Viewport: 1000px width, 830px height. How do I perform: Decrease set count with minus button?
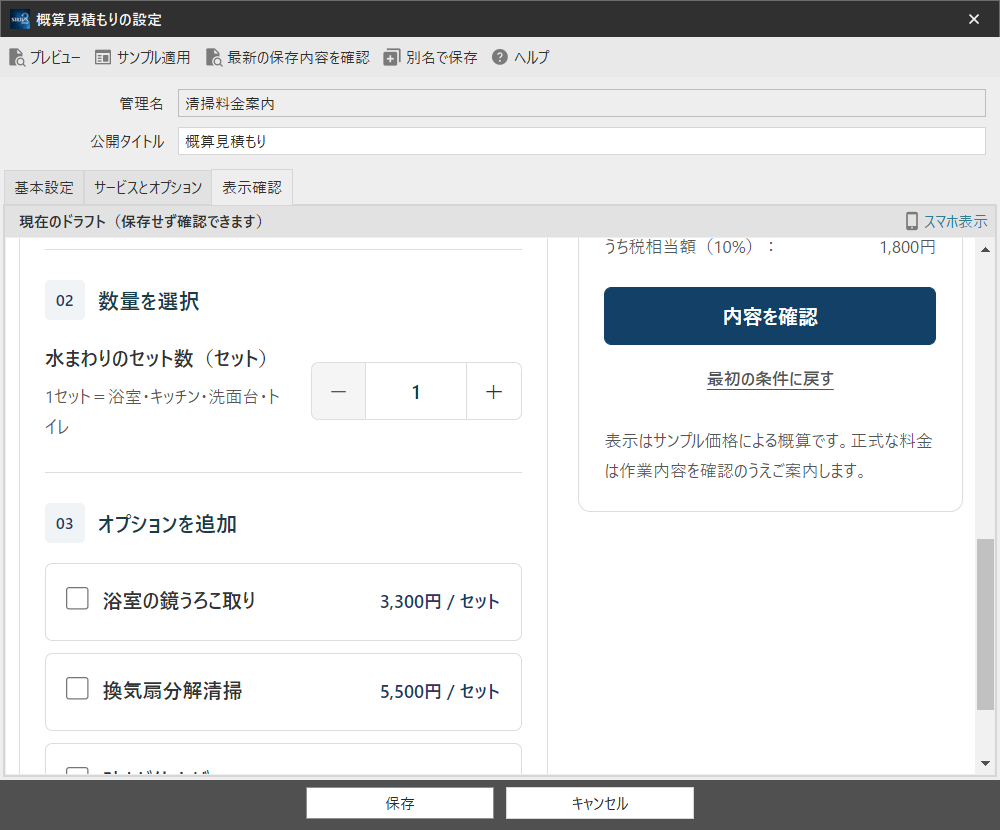[339, 392]
